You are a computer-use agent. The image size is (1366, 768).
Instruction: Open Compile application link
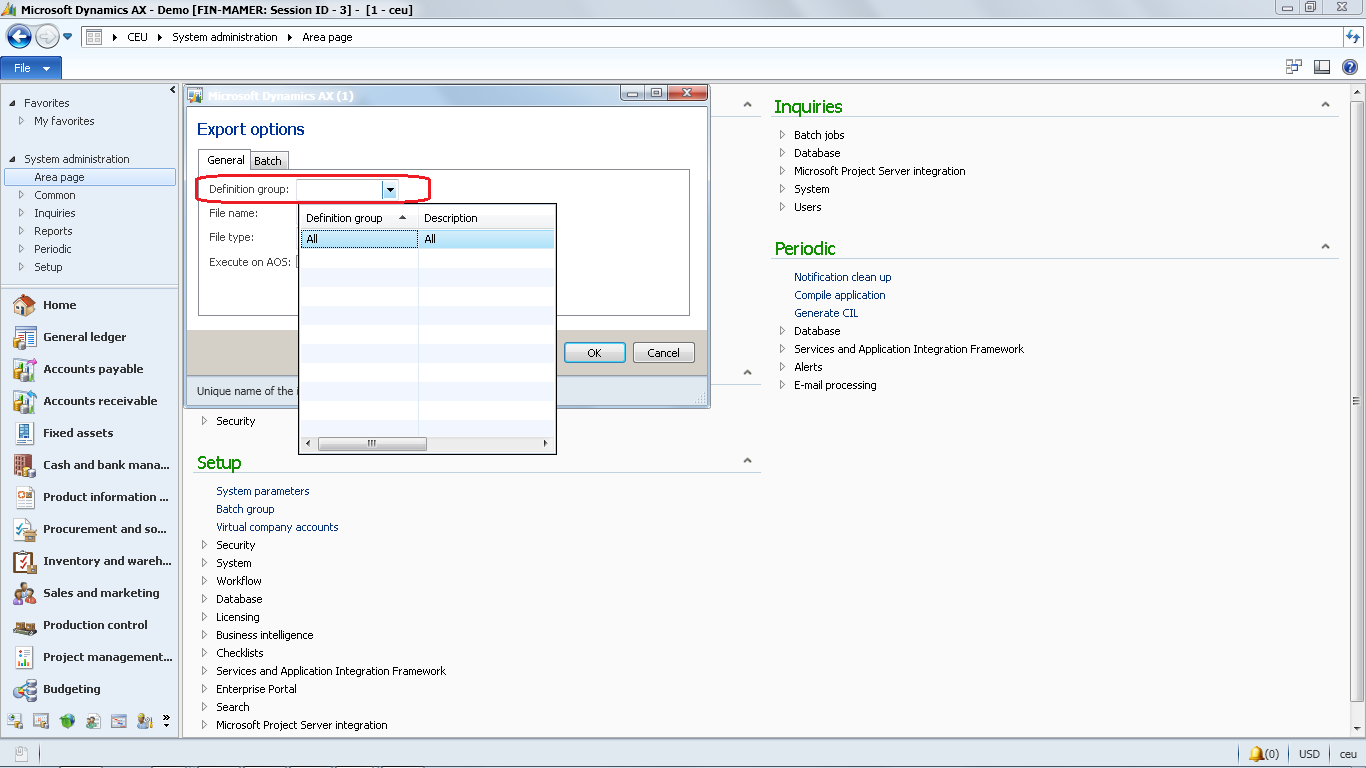point(840,295)
